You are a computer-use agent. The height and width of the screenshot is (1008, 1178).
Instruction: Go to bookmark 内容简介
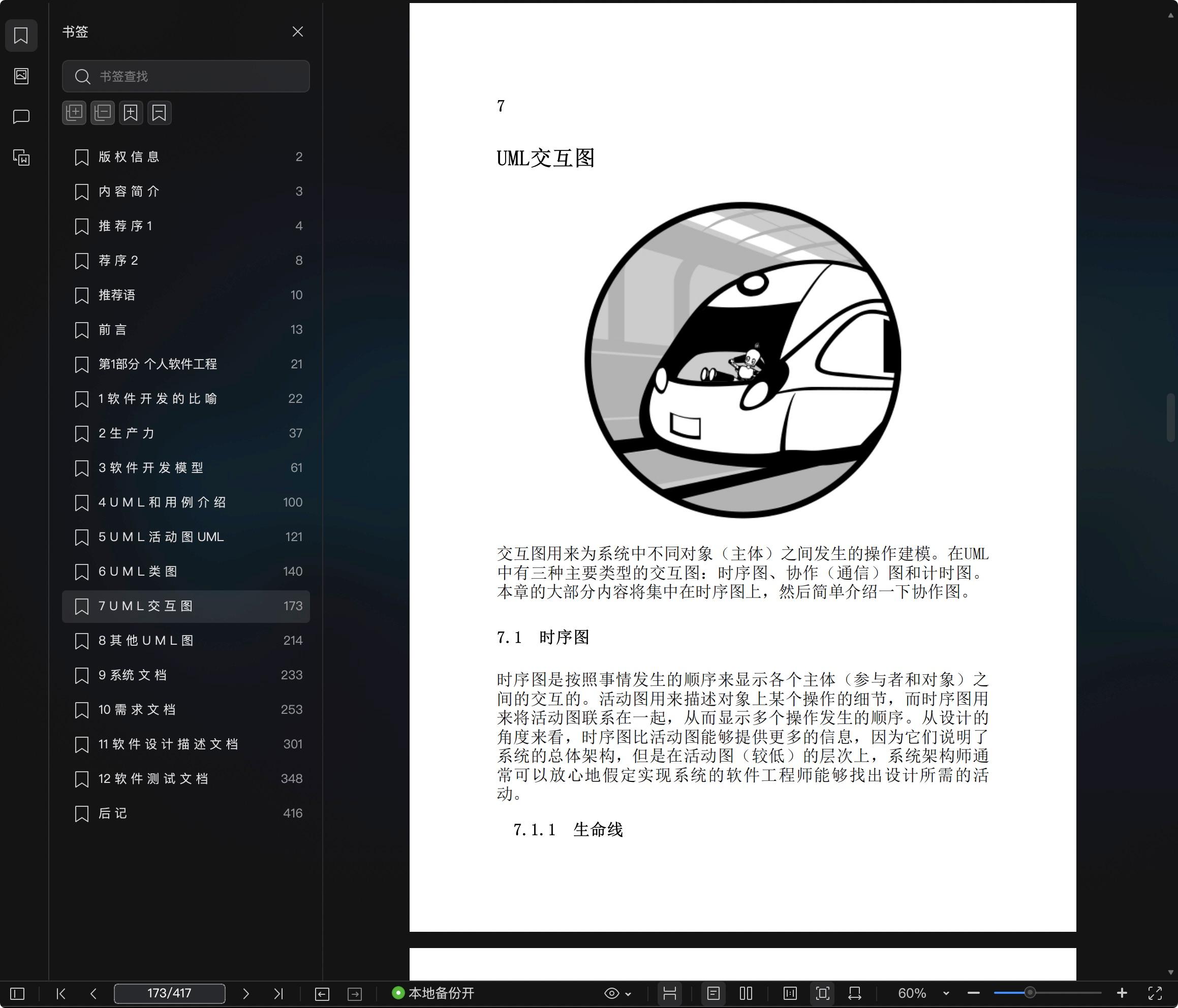tap(186, 192)
